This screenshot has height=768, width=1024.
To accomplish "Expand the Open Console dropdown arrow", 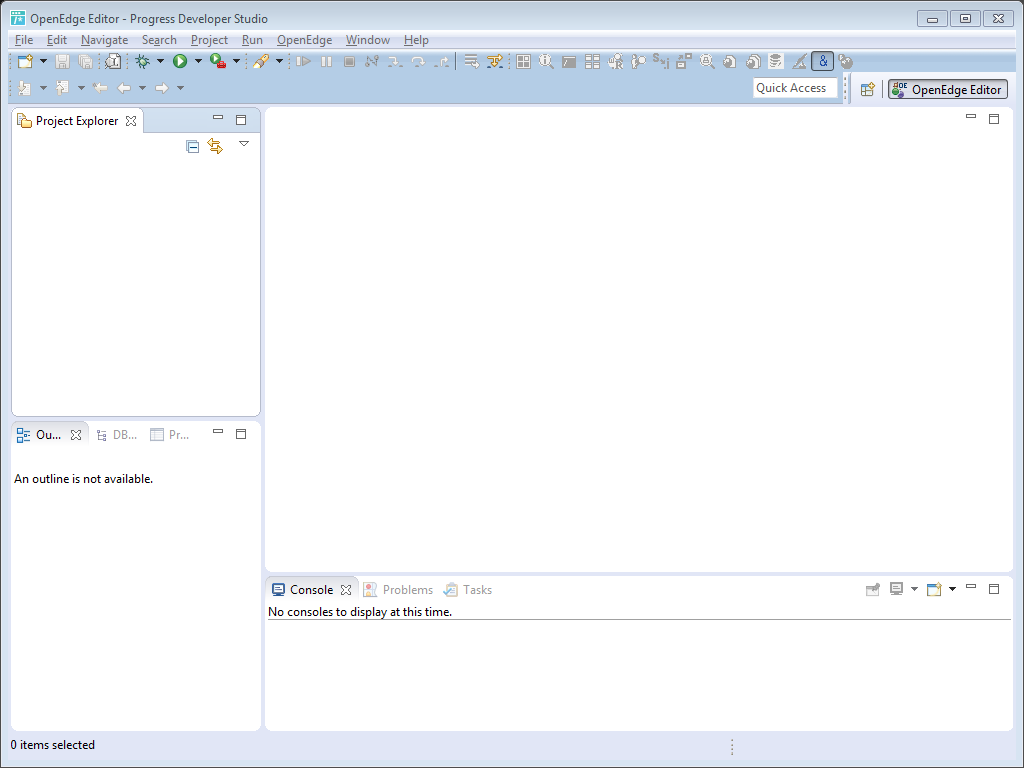I will point(952,589).
